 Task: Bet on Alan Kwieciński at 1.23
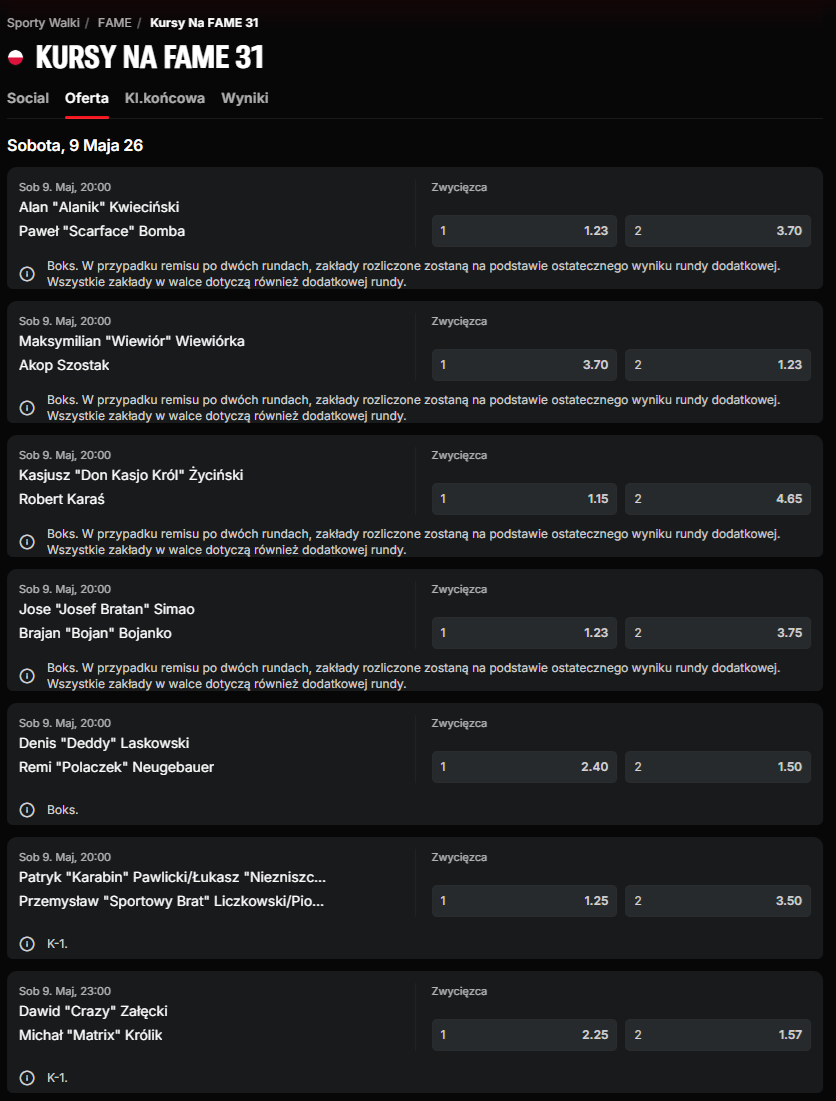524,231
